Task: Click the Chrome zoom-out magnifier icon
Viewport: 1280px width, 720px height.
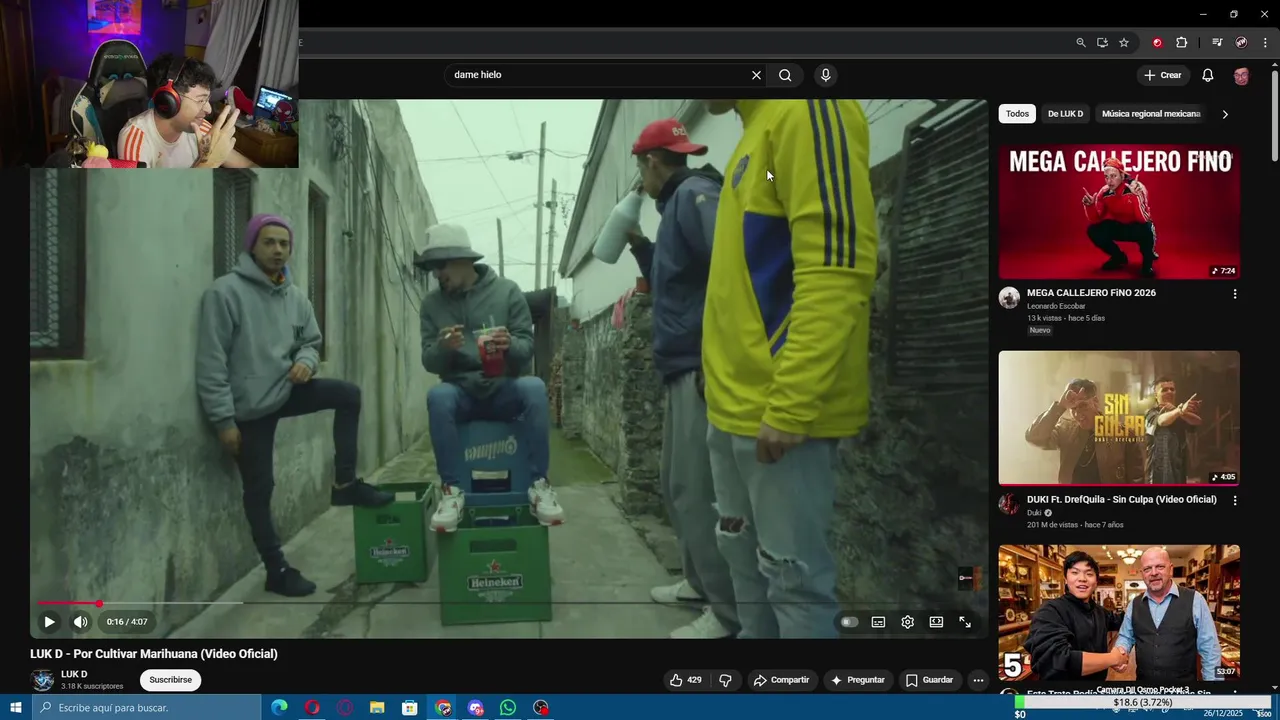Action: [x=1080, y=42]
